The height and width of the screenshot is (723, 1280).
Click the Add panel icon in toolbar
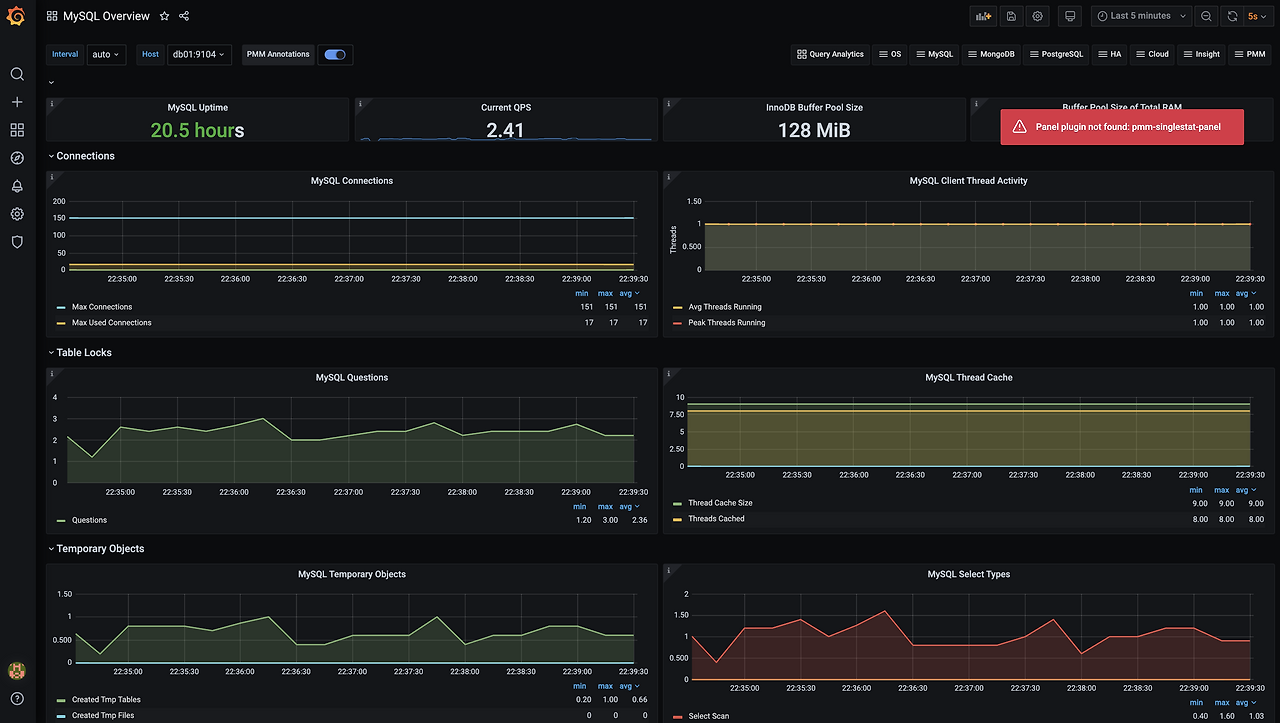(983, 16)
